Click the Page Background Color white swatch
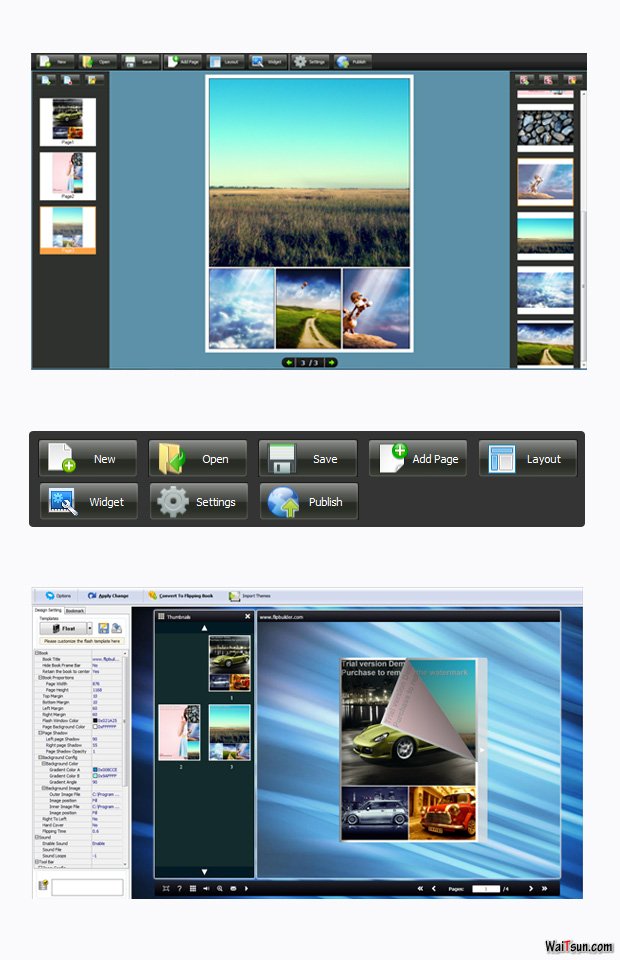The image size is (620, 960). click(x=95, y=727)
